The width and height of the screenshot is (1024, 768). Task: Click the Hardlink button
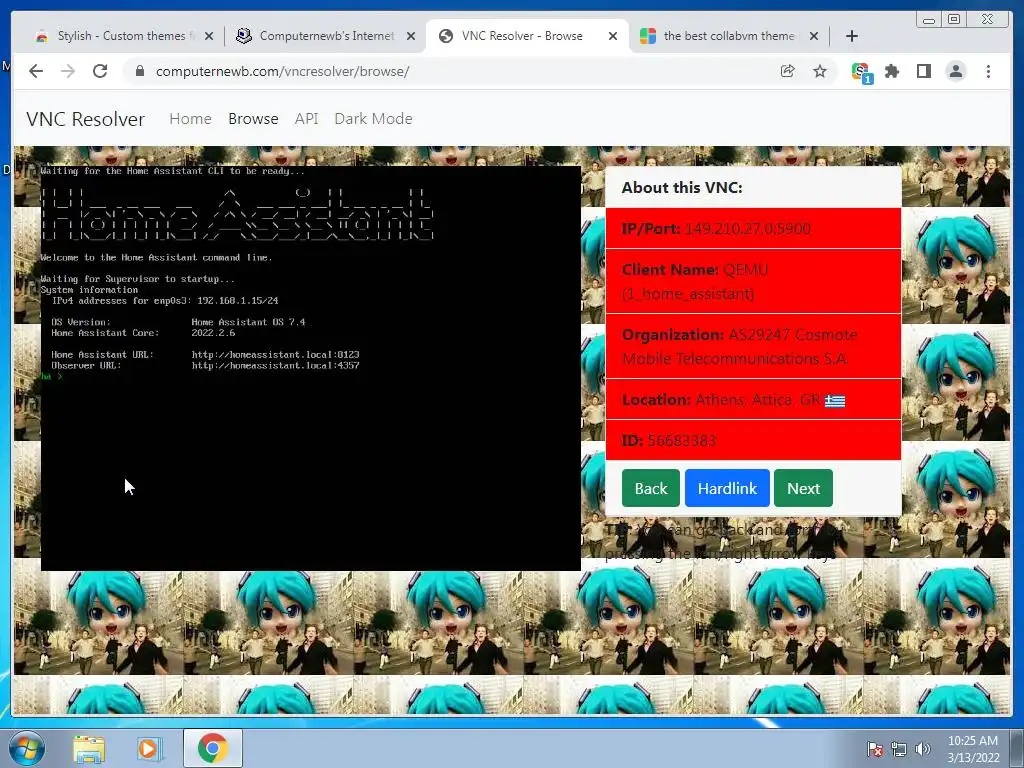727,488
